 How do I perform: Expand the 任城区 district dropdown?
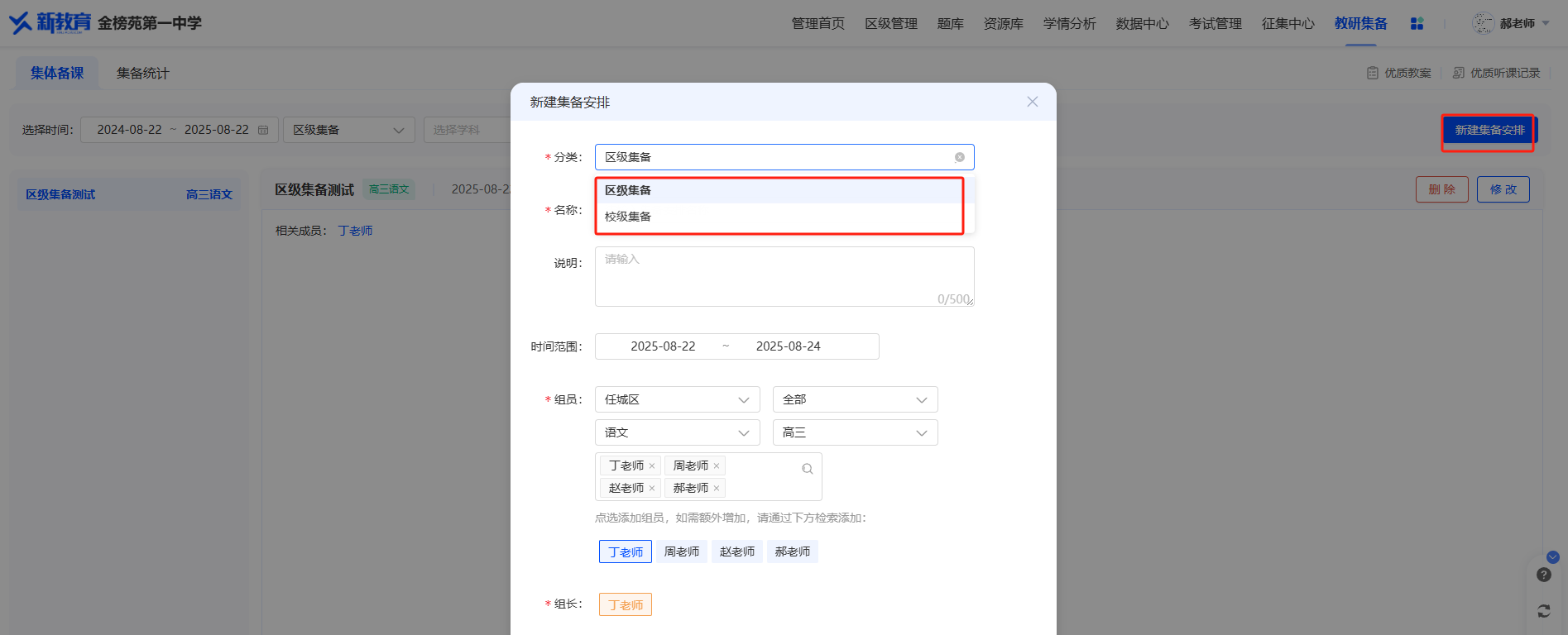[677, 399]
